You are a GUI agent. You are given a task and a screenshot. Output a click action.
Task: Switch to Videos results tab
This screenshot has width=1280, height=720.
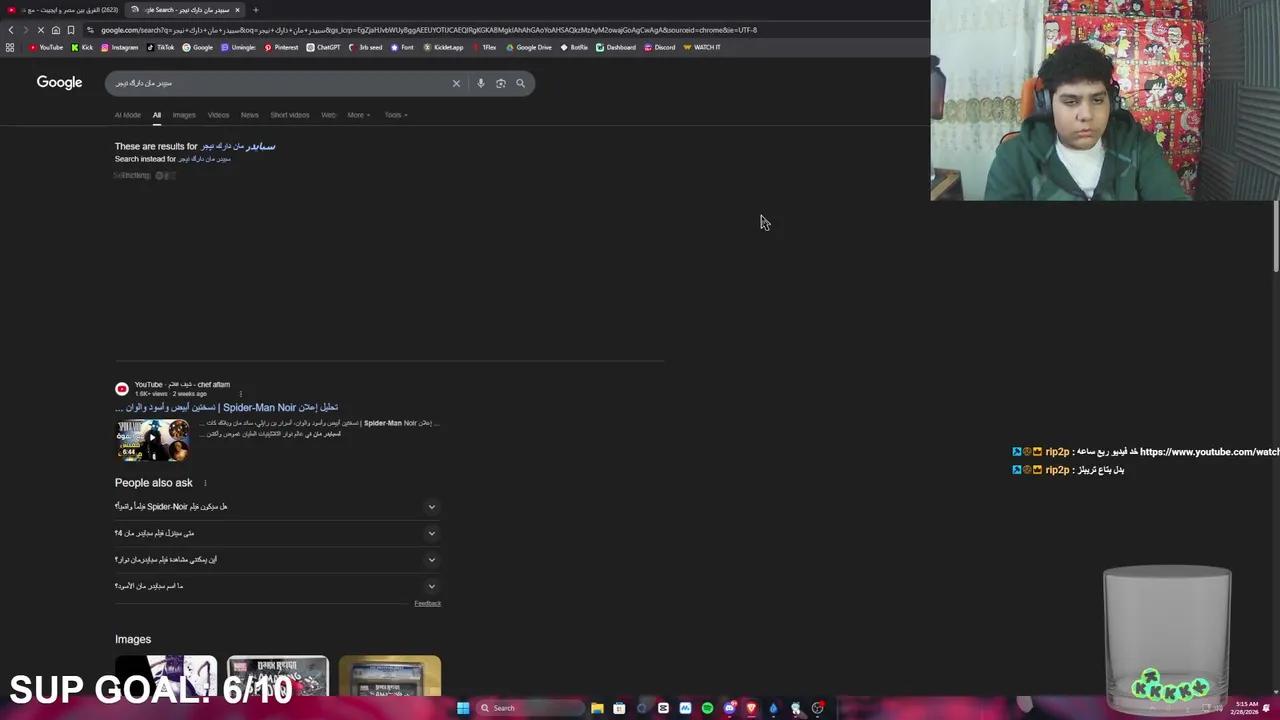pyautogui.click(x=218, y=115)
